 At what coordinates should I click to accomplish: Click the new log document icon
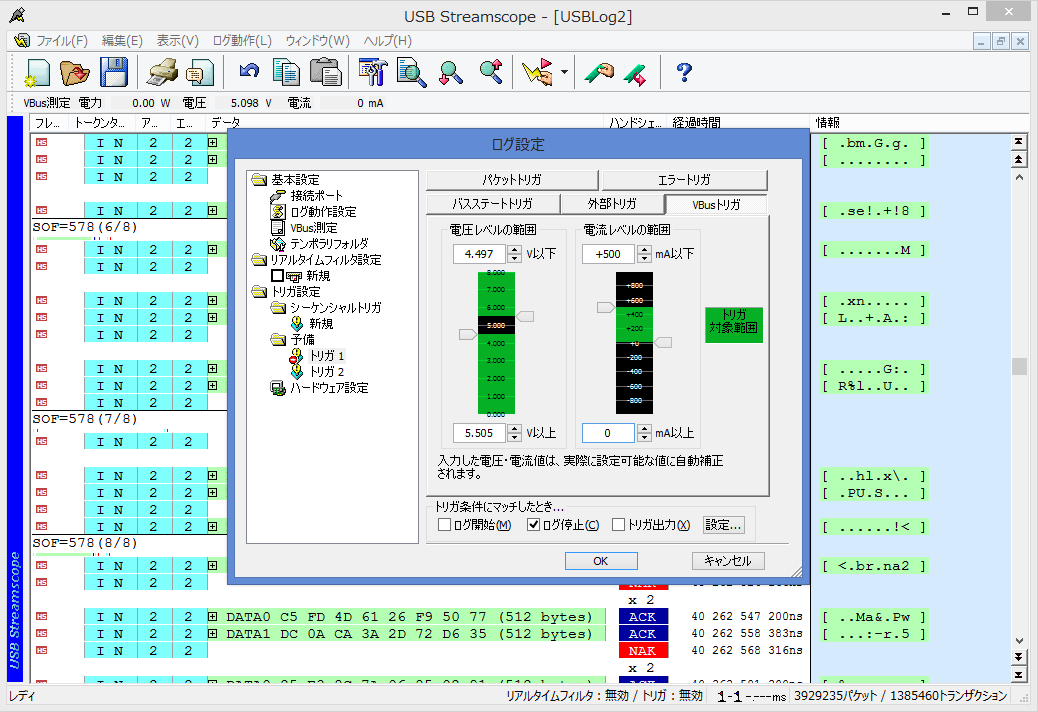(x=38, y=72)
